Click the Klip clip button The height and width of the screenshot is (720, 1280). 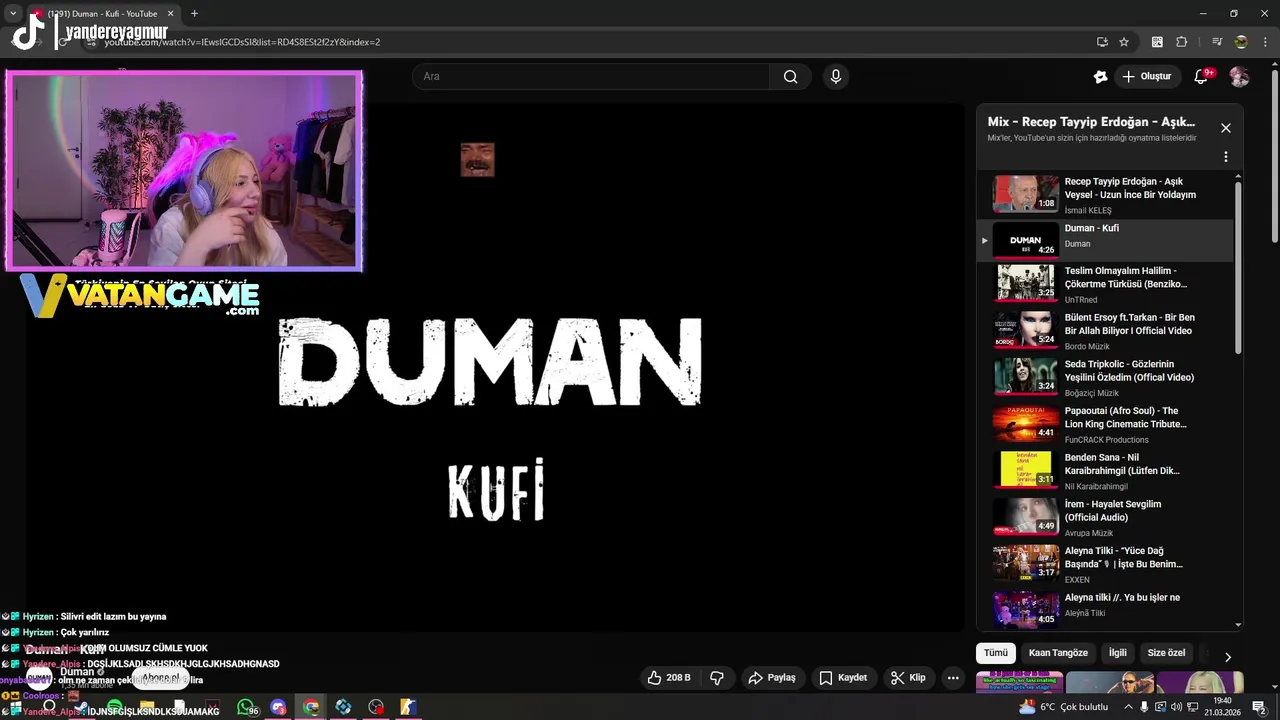pos(908,678)
